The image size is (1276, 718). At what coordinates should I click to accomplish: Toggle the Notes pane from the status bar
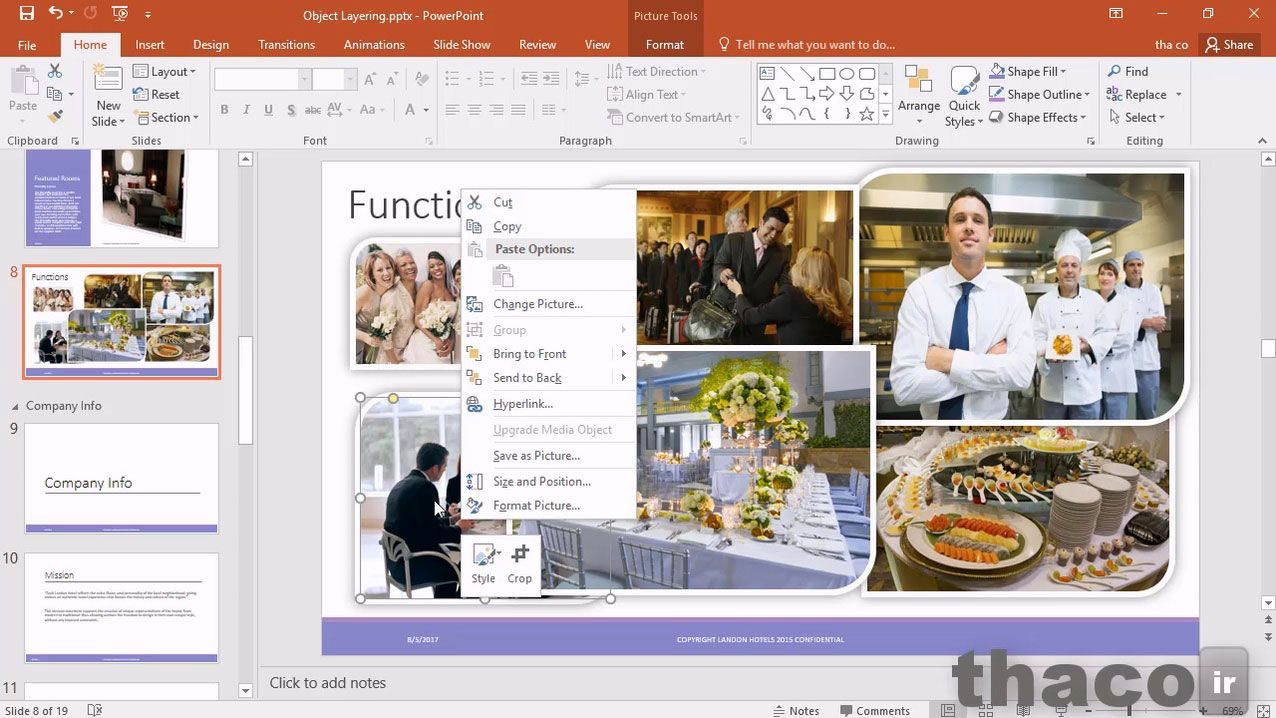tap(796, 710)
